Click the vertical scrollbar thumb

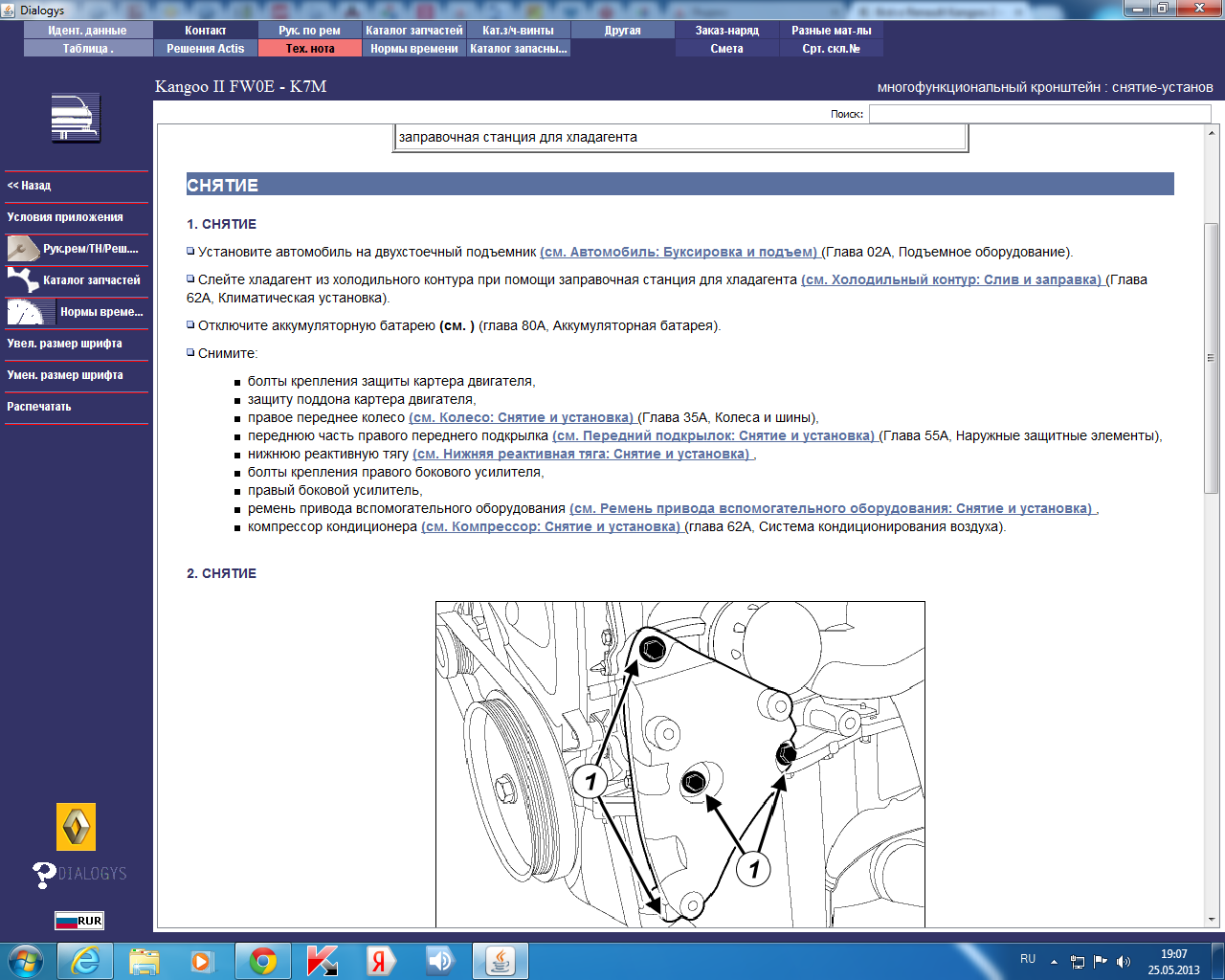pos(1211,358)
